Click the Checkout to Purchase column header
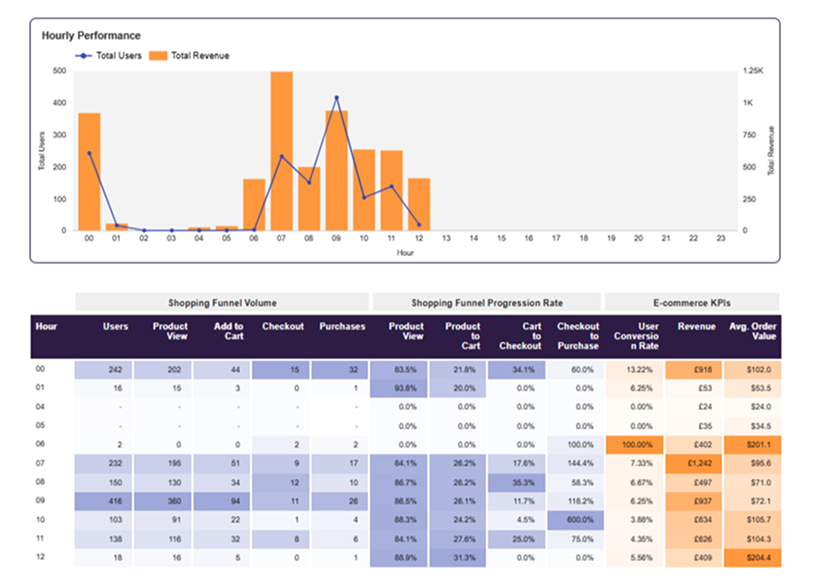The height and width of the screenshot is (581, 813). 578,332
